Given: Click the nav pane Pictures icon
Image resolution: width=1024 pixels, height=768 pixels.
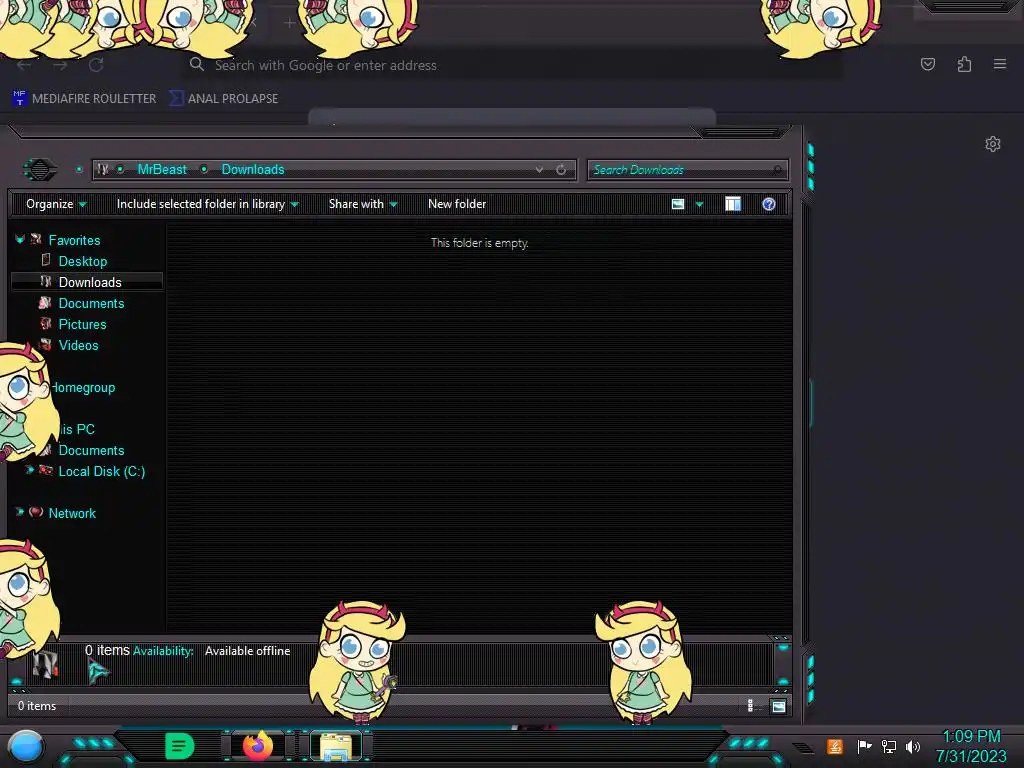Looking at the screenshot, I should point(45,323).
